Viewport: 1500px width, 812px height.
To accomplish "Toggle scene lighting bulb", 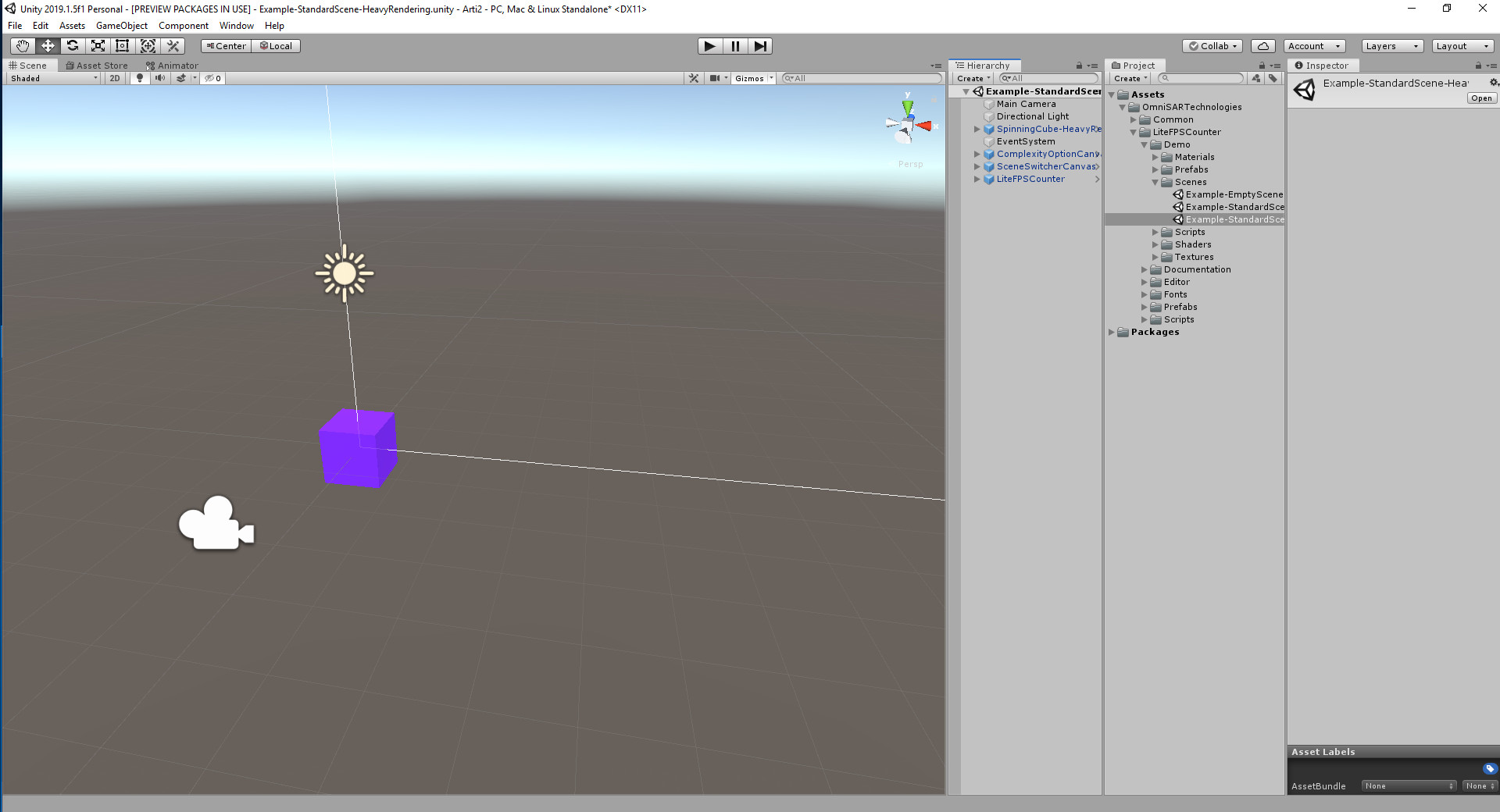I will click(140, 78).
